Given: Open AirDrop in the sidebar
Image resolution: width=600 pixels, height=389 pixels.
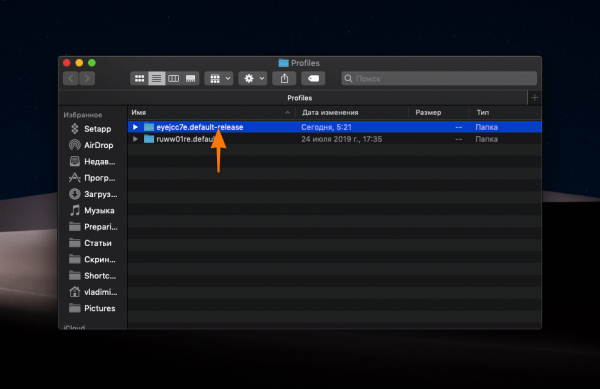Looking at the screenshot, I should click(91, 145).
